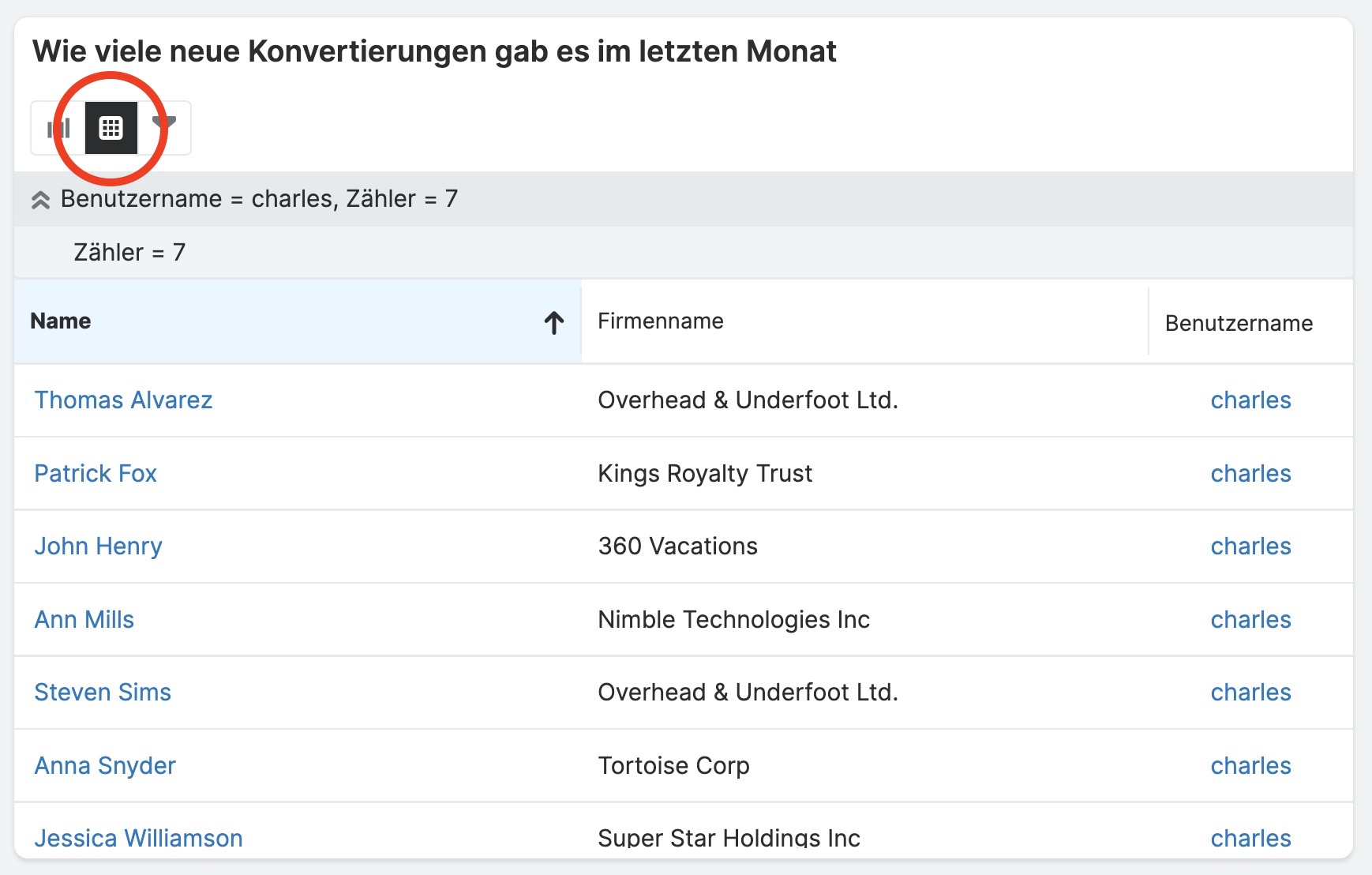Click charles user in Tortoise Corp row
1372x875 pixels.
[1250, 766]
